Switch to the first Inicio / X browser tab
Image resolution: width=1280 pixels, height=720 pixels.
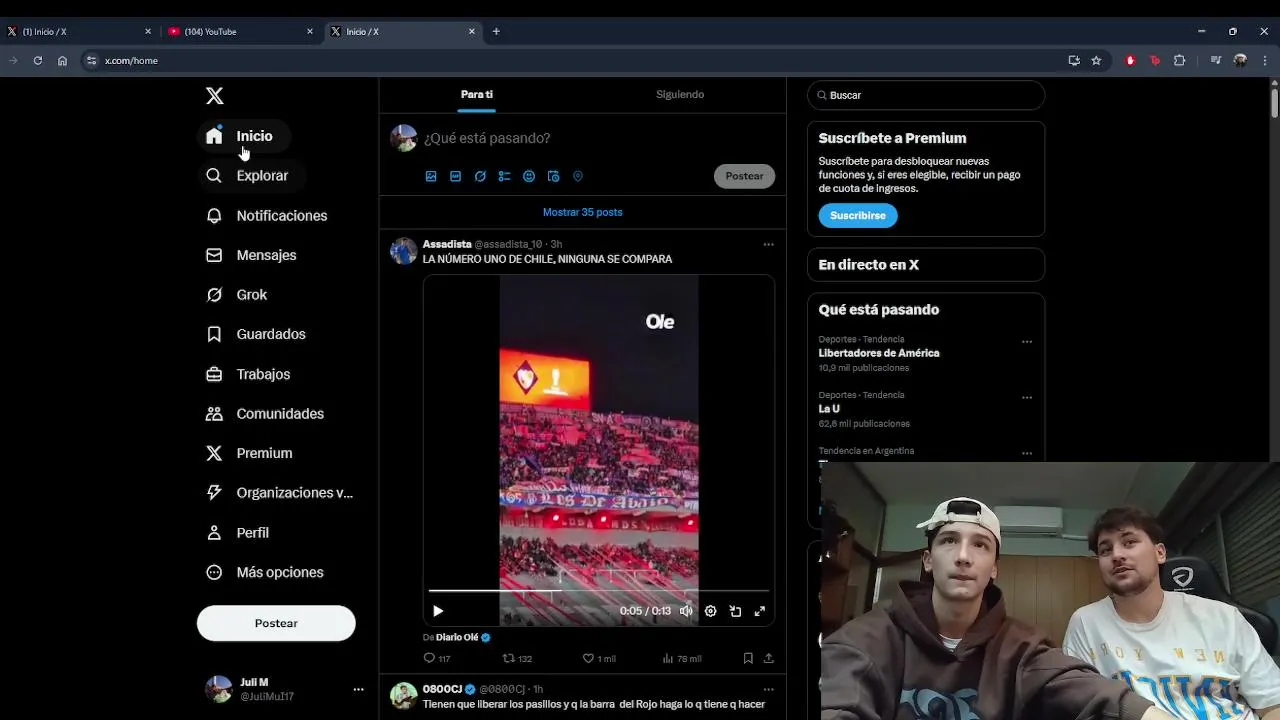pos(79,32)
